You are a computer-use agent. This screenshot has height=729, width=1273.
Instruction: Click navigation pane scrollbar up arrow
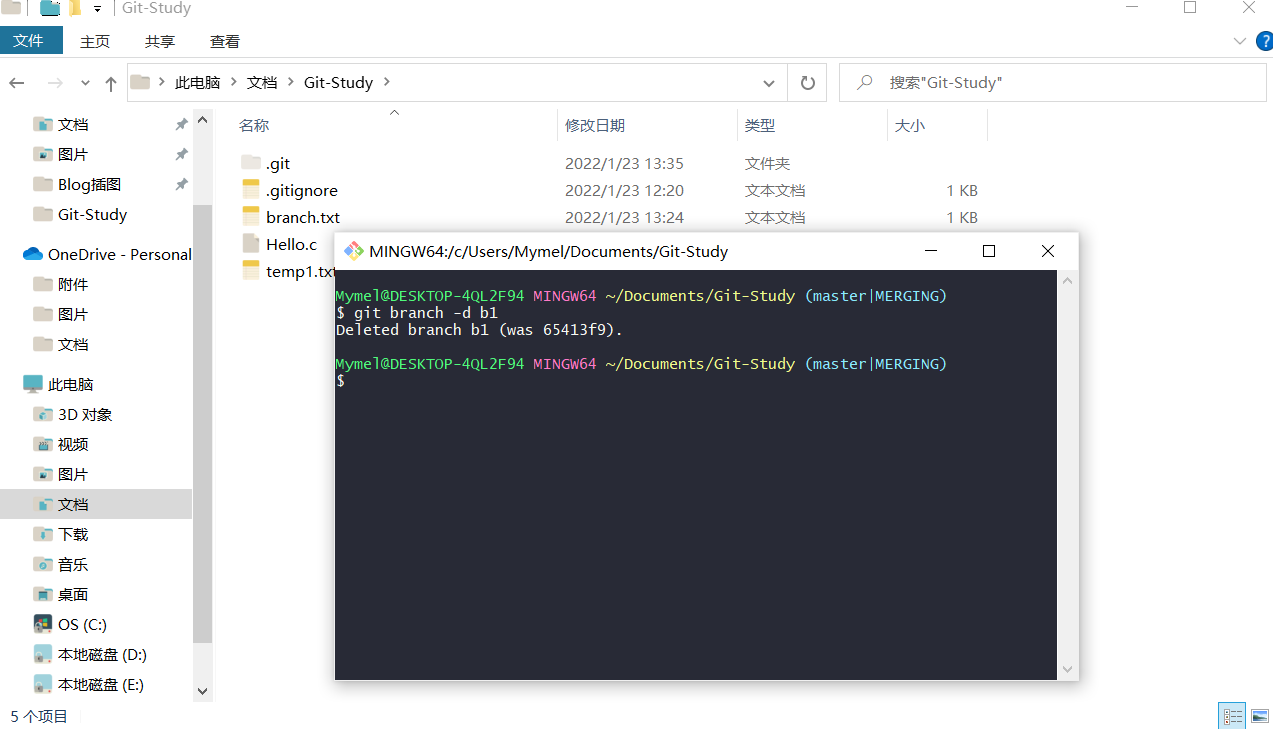tap(203, 120)
